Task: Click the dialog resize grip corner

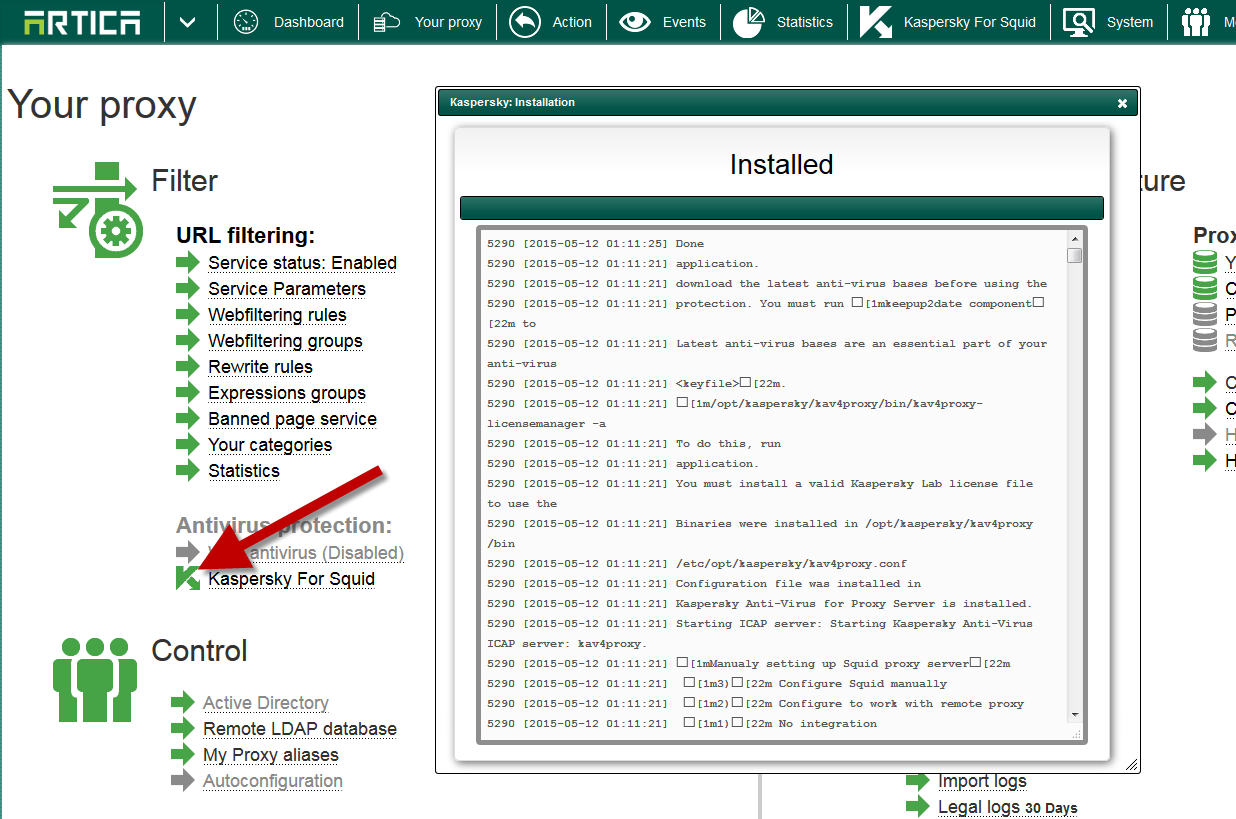Action: pyautogui.click(x=1131, y=765)
